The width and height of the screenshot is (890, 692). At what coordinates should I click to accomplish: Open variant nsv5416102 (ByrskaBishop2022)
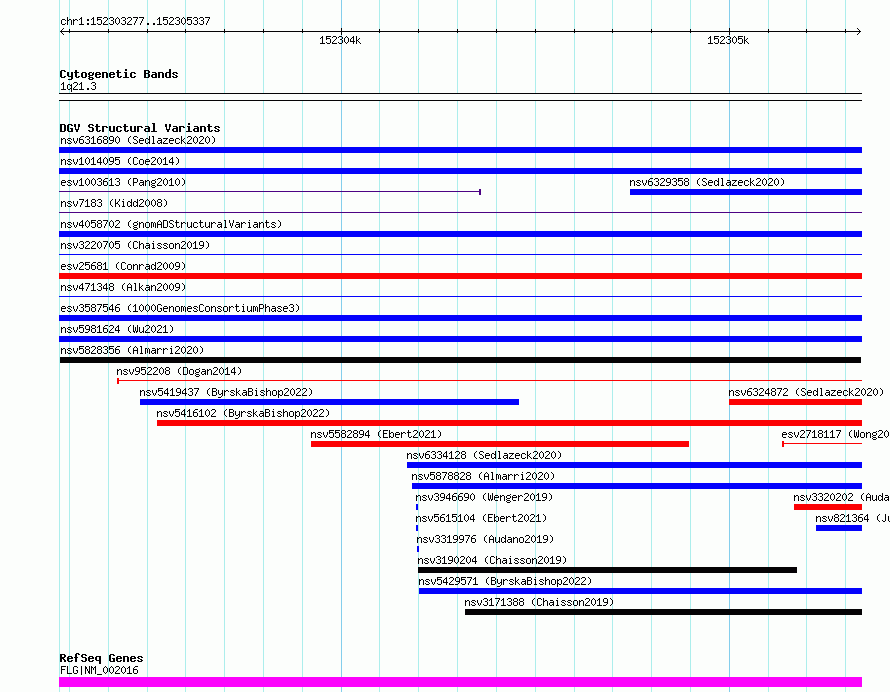[x=243, y=413]
